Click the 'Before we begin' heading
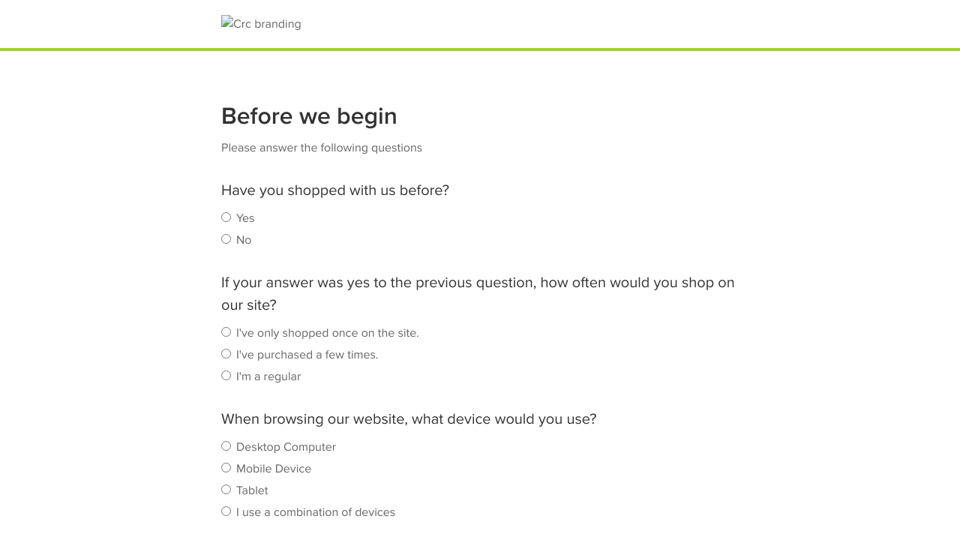Screen dimensions: 960x540 point(309,116)
